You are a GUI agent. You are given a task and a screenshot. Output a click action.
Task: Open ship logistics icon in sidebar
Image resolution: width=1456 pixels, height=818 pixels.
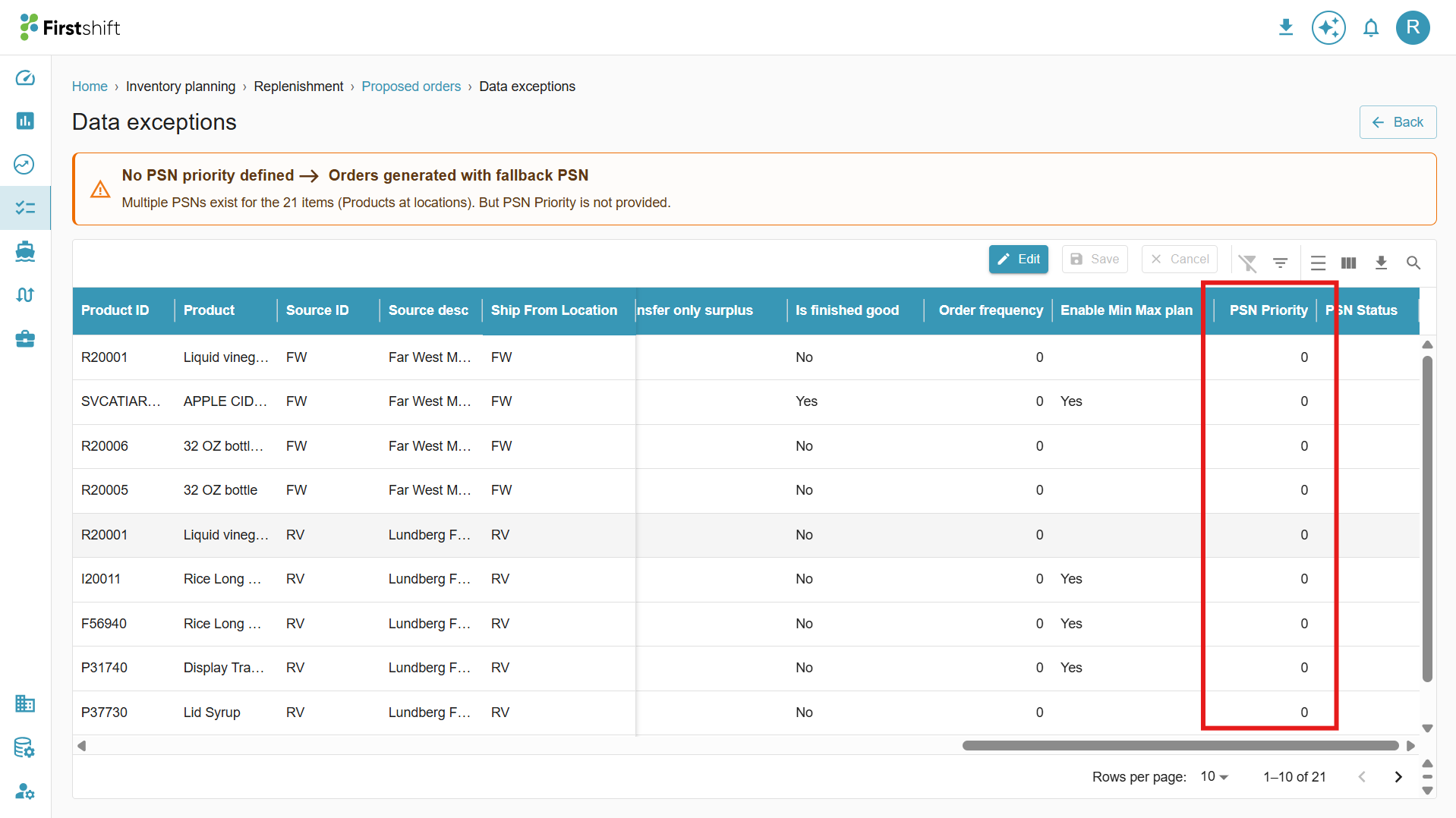(25, 251)
